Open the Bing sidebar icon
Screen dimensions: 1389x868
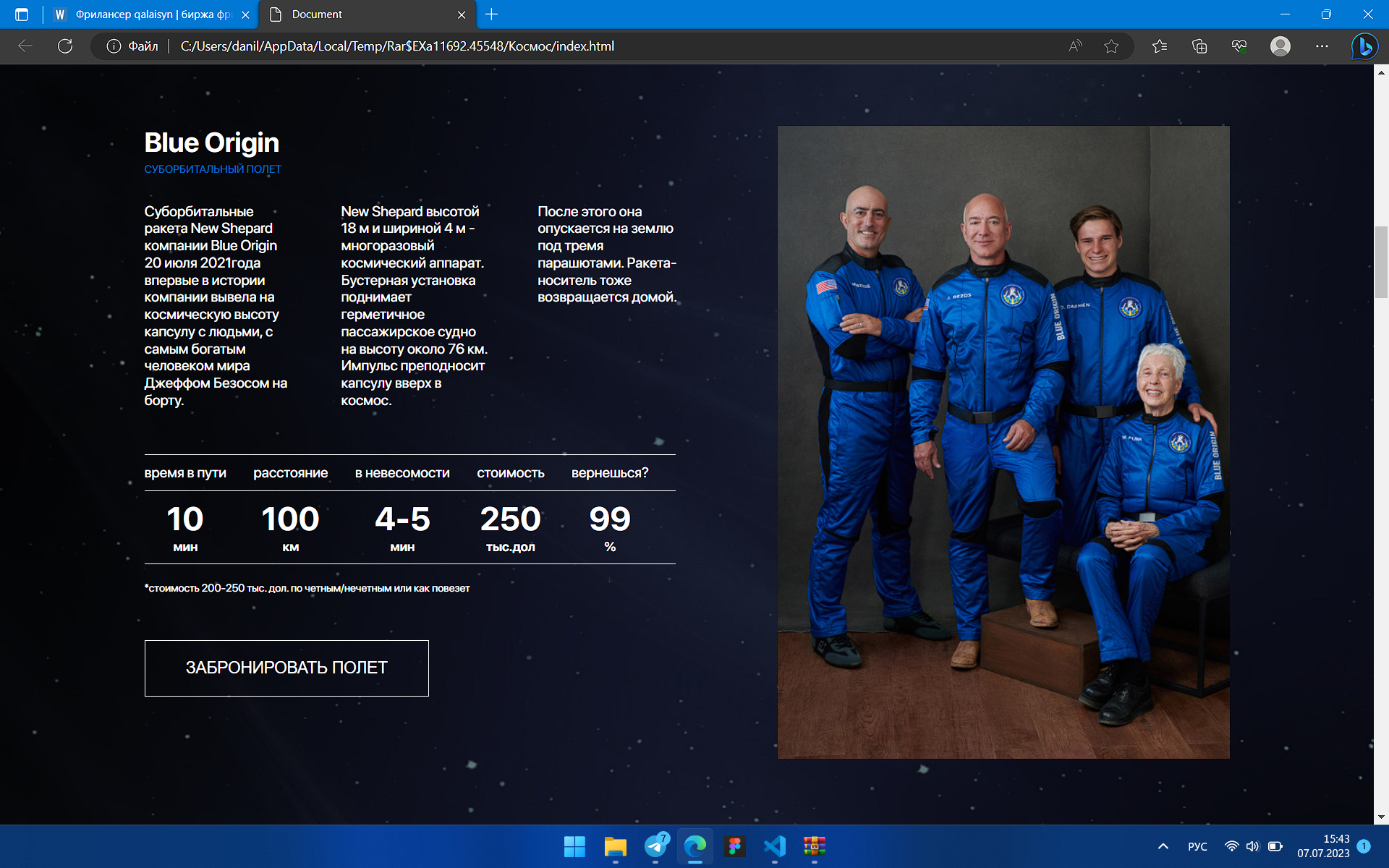coord(1364,46)
